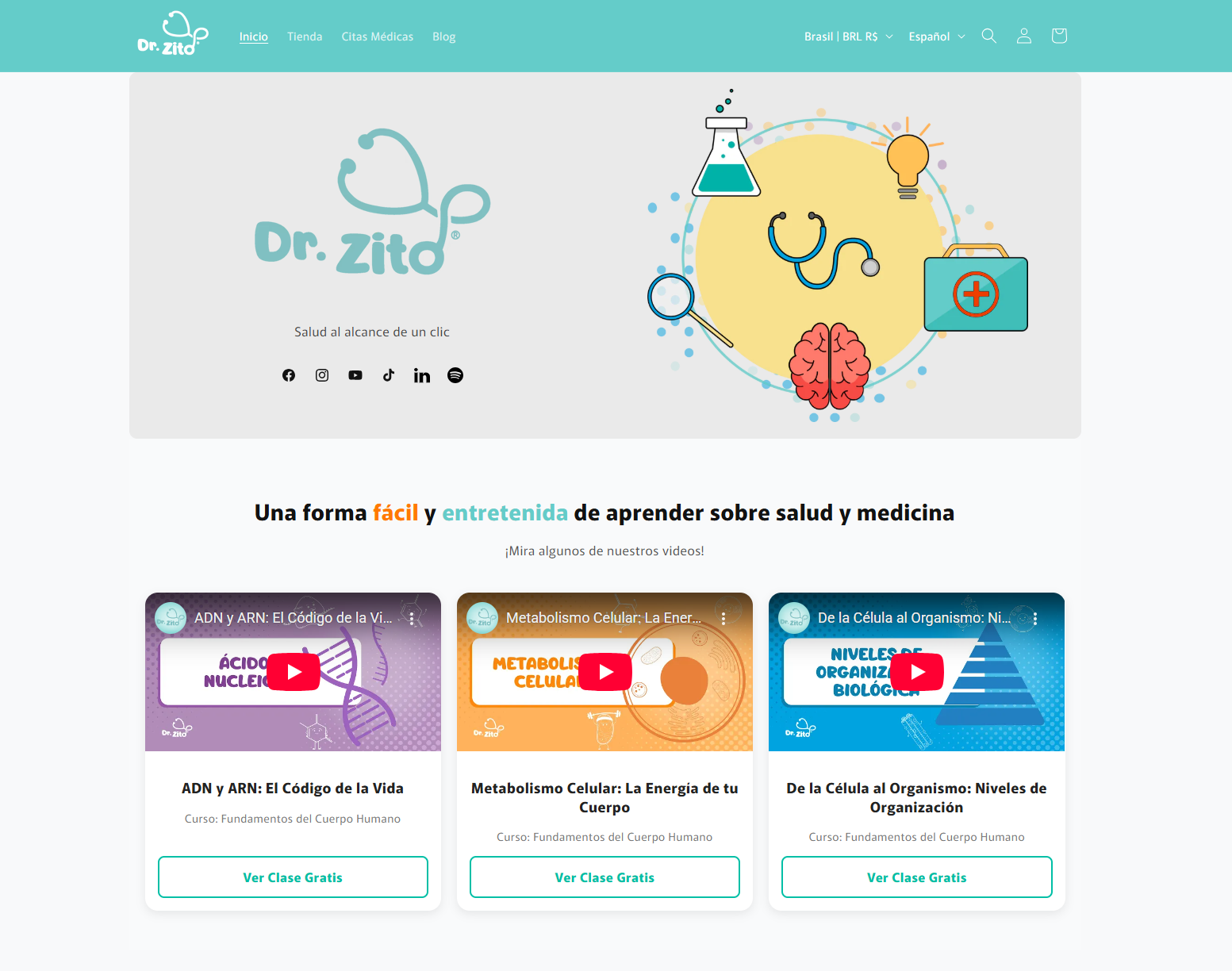
Task: Expand the Brasil | BRL R$ currency dropdown
Action: pos(848,36)
